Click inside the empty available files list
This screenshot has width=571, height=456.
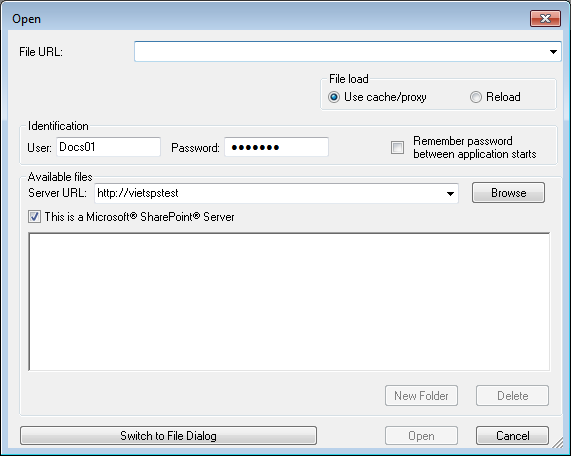pos(289,302)
